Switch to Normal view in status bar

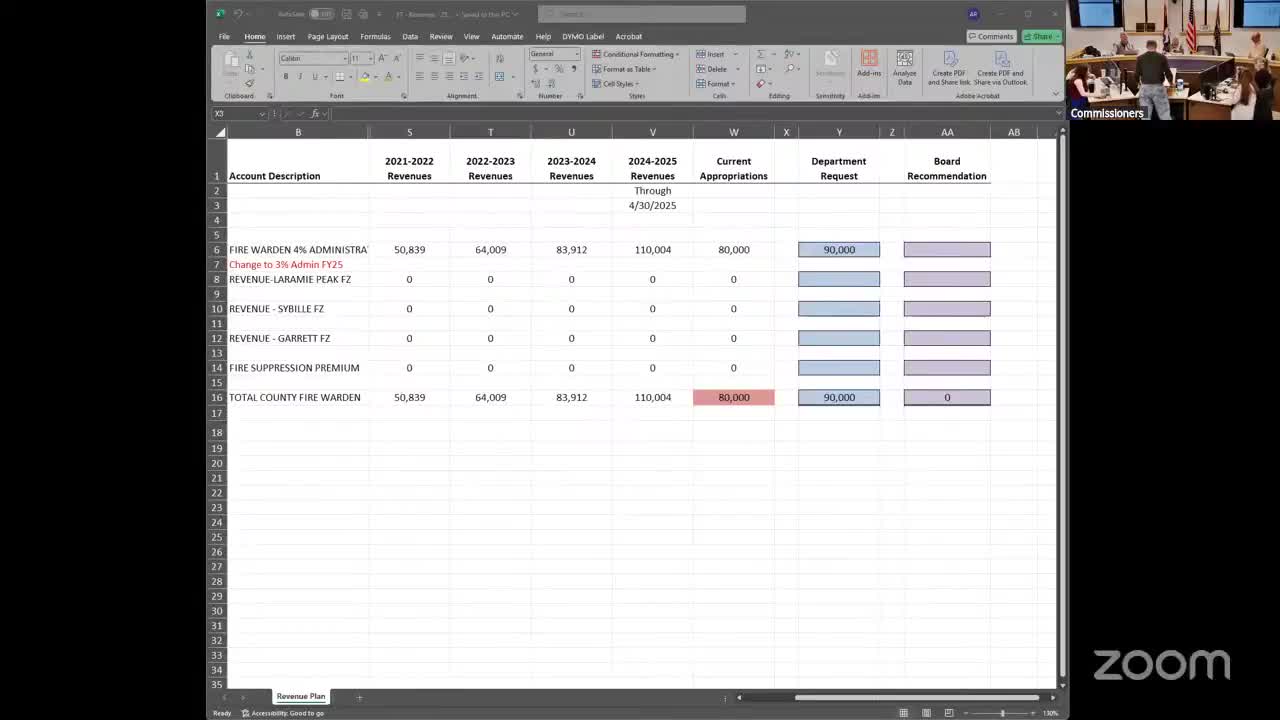pos(904,713)
